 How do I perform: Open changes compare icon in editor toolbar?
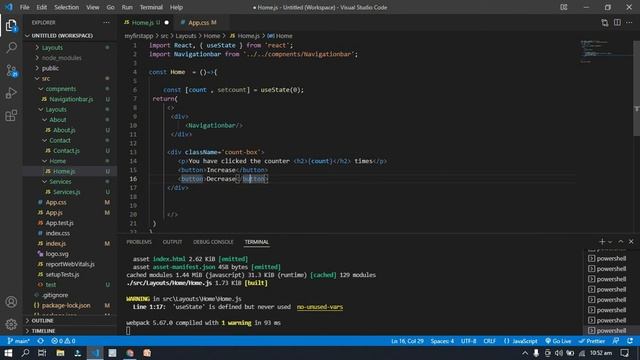point(604,23)
